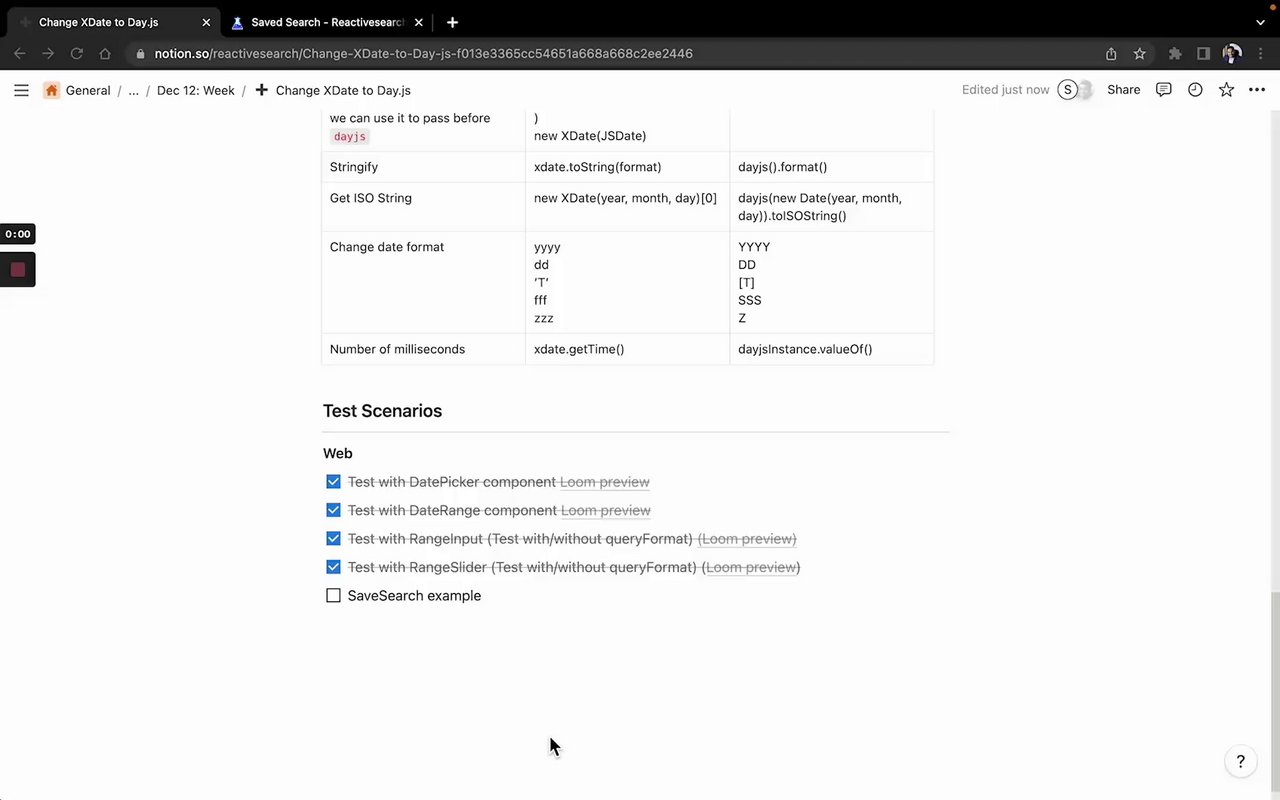Go to Dec 12: Week breadcrumb

pyautogui.click(x=195, y=90)
